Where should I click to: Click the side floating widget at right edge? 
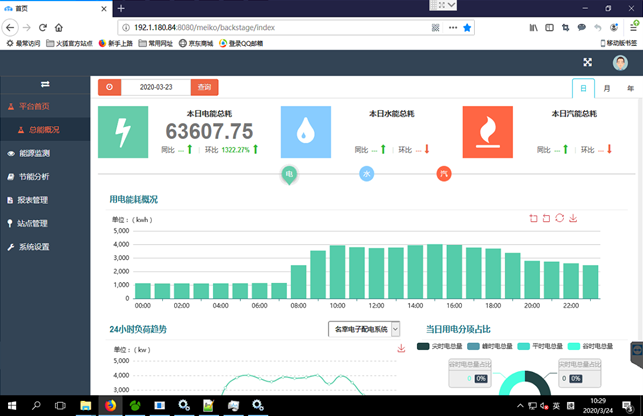[637, 353]
